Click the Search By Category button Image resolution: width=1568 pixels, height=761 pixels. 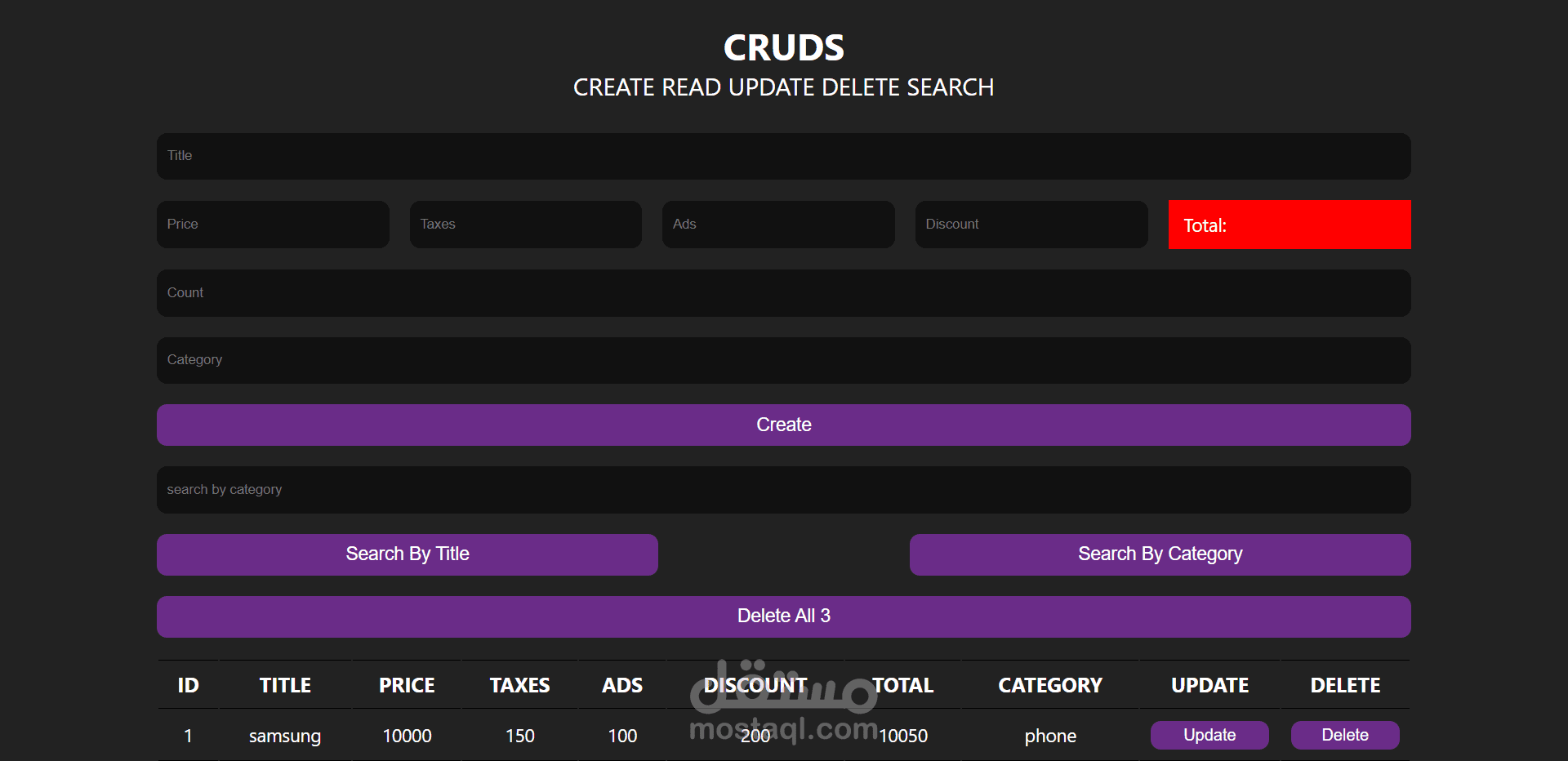click(1159, 554)
